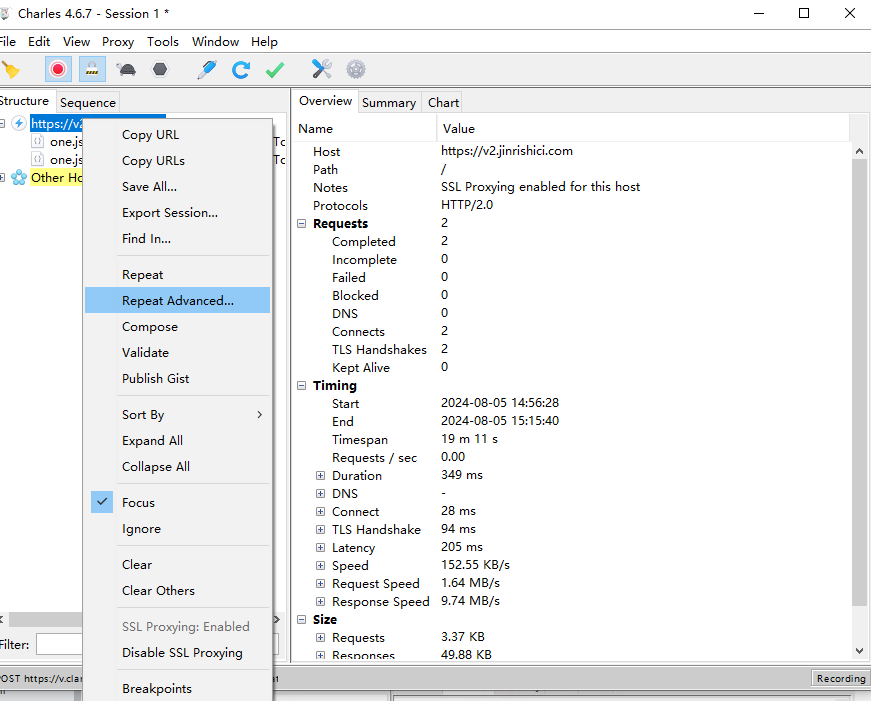Stop recording with the red record icon

pos(58,69)
